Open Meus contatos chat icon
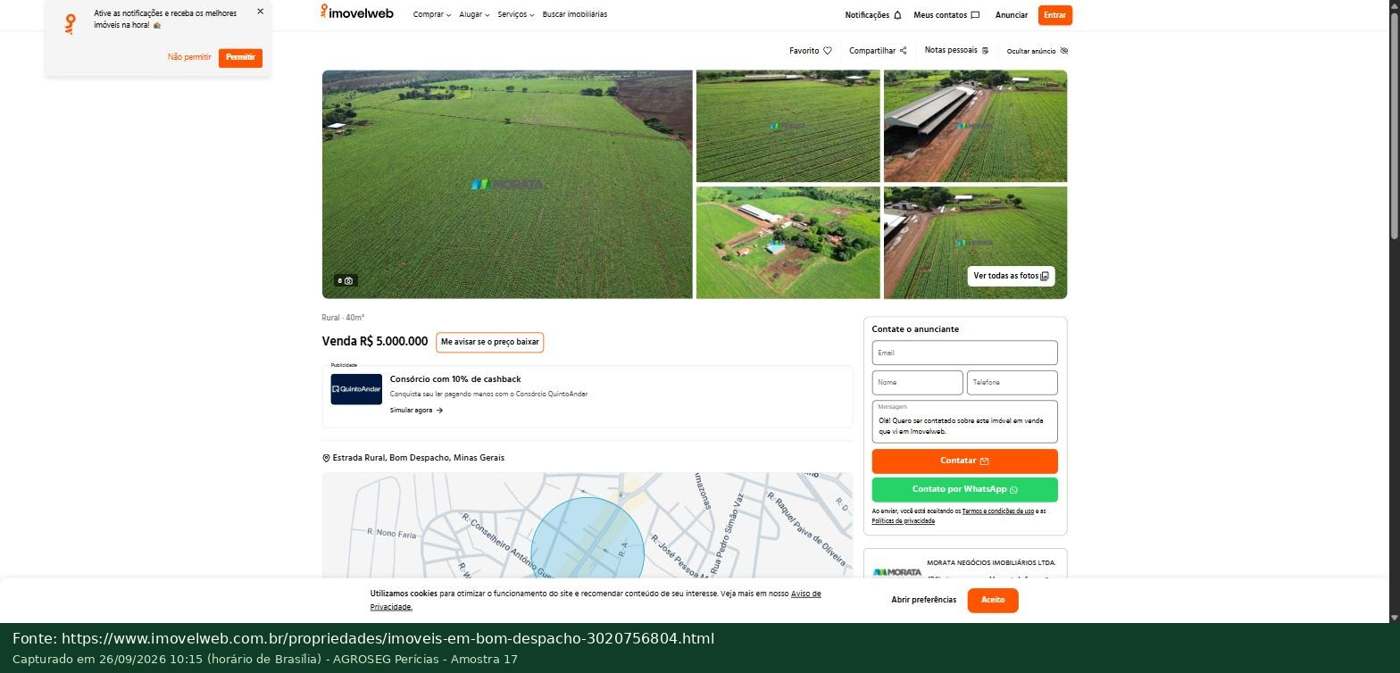The image size is (1400, 673). (975, 15)
